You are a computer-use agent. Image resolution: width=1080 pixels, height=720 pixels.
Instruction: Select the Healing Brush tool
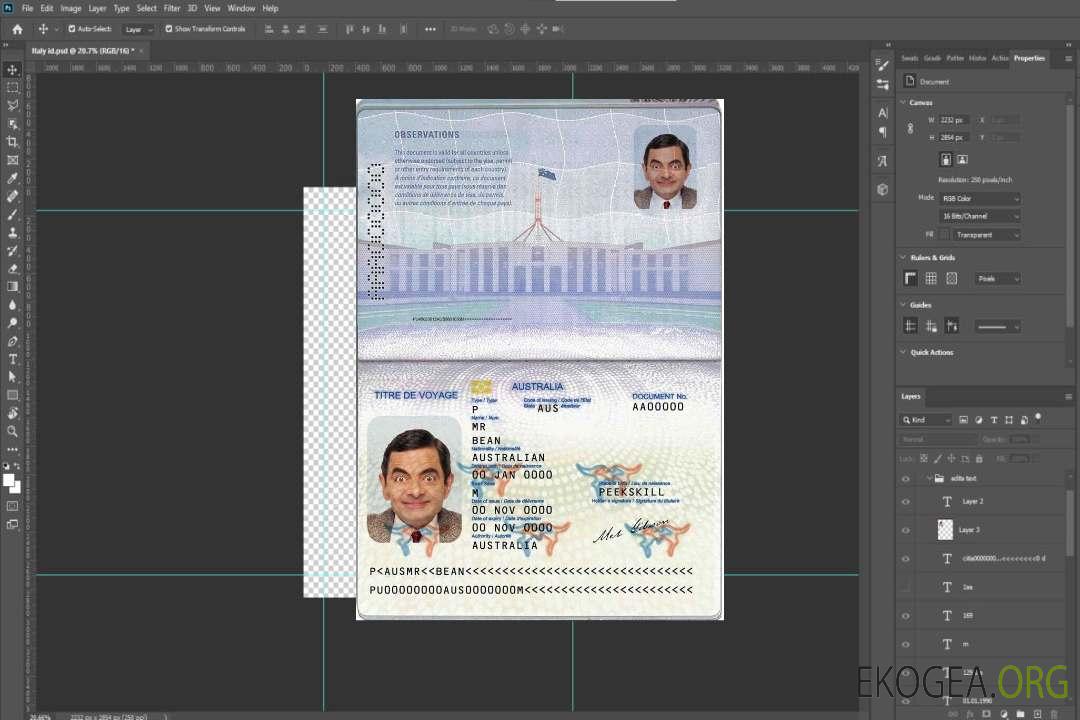pyautogui.click(x=12, y=196)
